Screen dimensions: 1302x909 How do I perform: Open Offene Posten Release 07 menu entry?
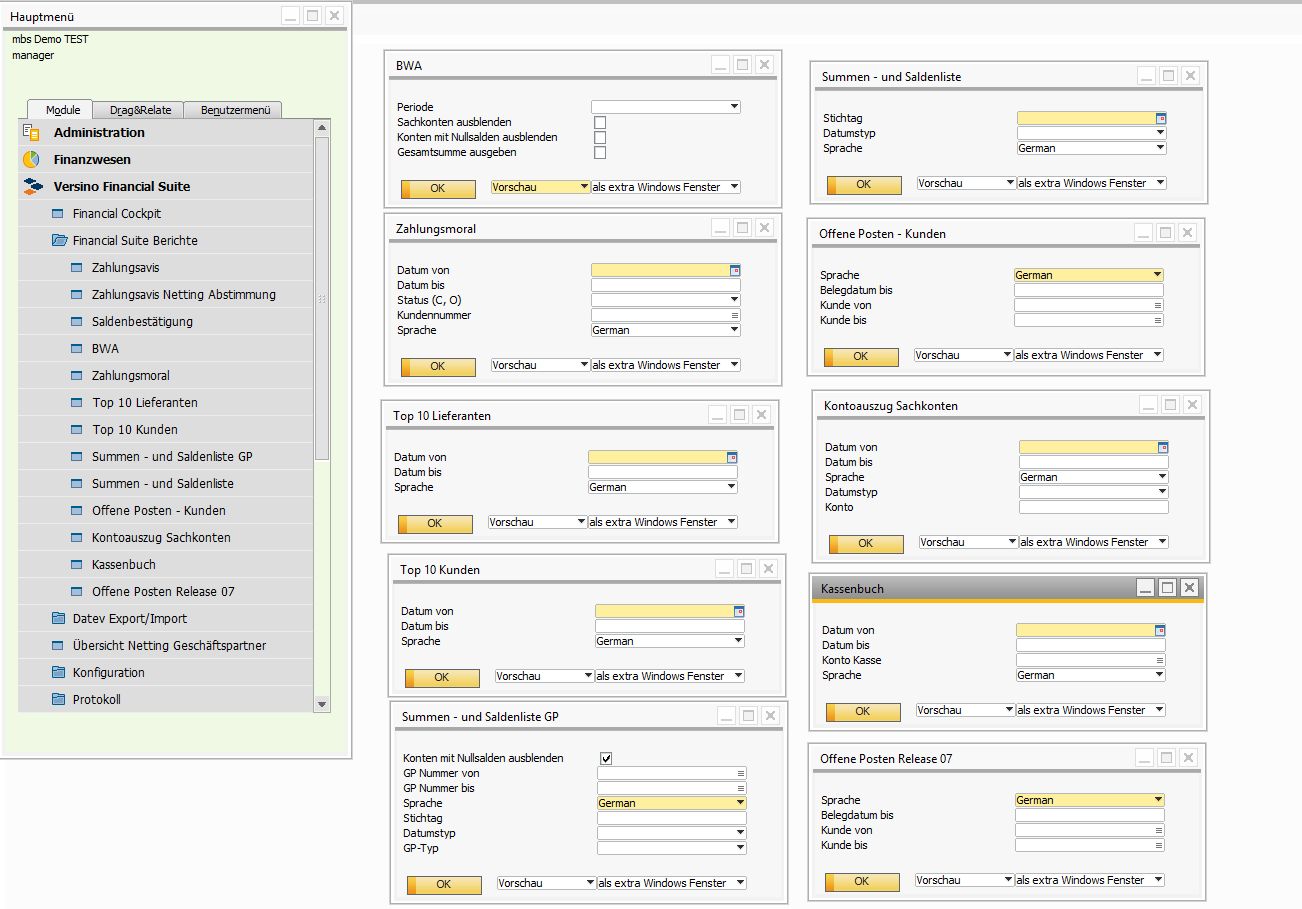pyautogui.click(x=163, y=591)
